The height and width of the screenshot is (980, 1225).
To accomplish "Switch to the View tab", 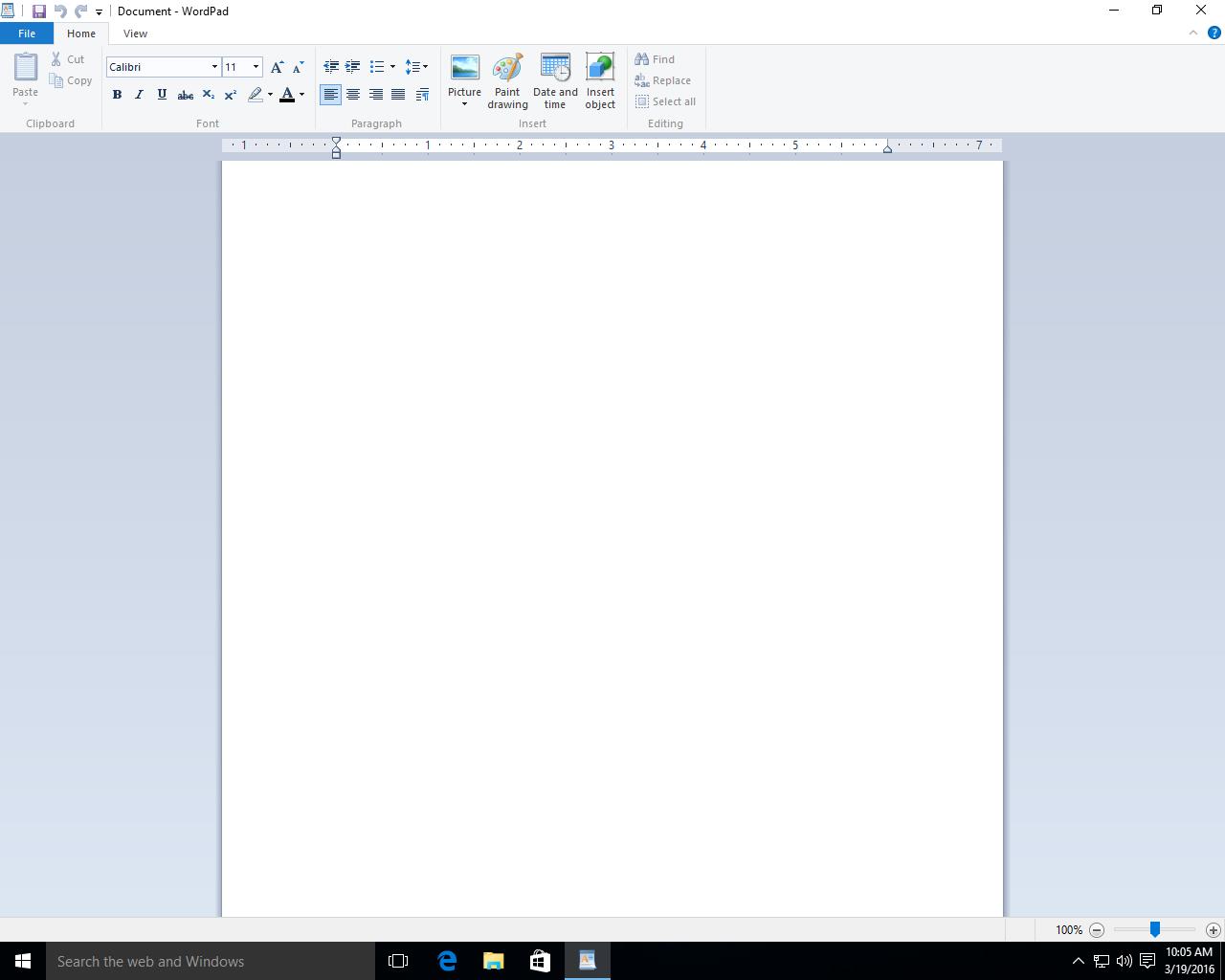I will pyautogui.click(x=135, y=33).
